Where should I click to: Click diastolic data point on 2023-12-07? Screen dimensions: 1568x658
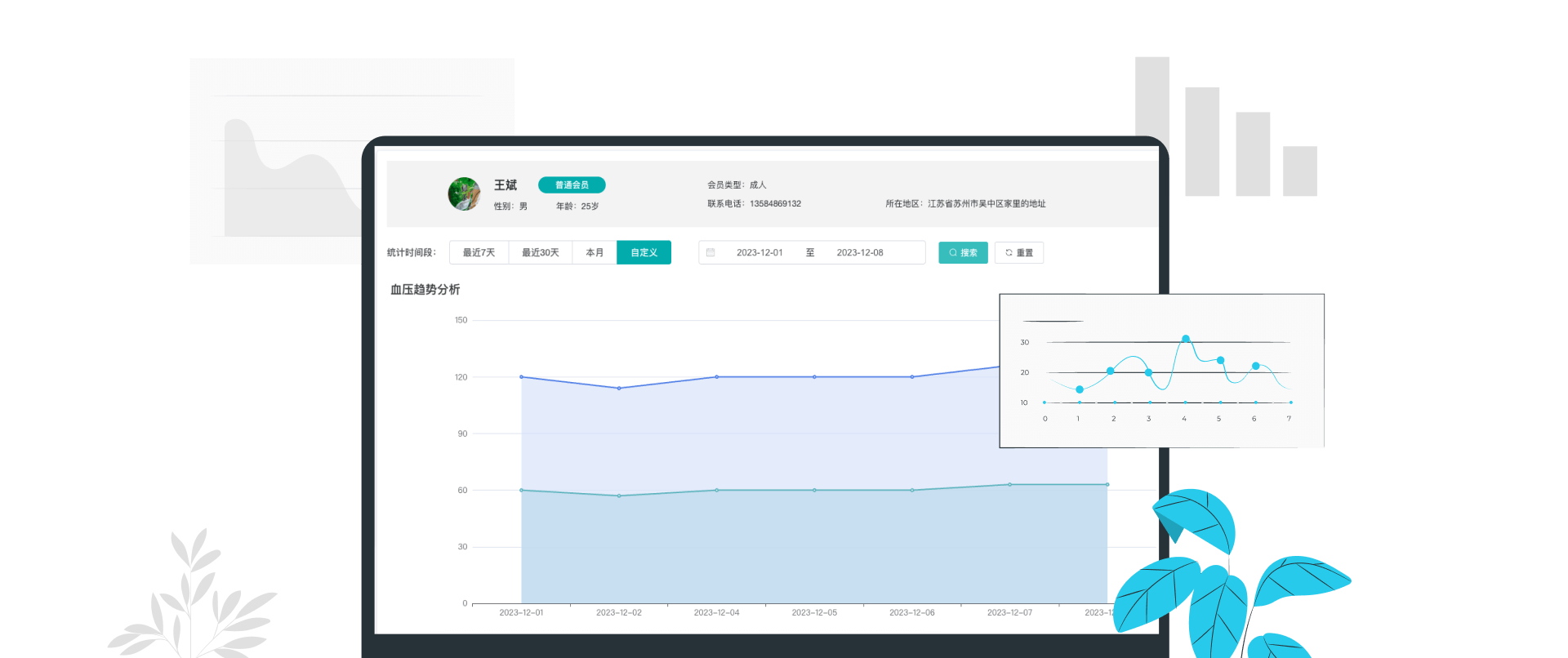pyautogui.click(x=1010, y=485)
